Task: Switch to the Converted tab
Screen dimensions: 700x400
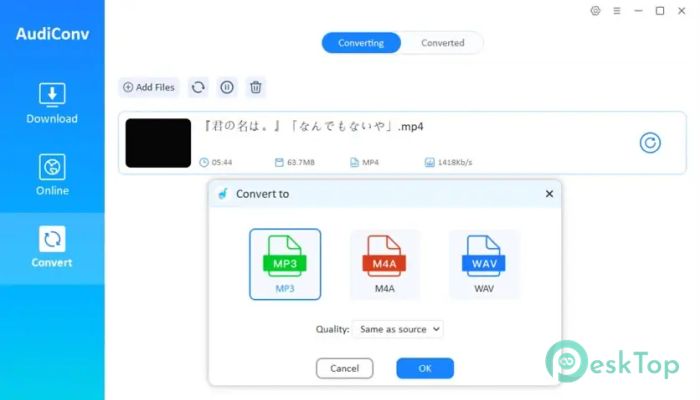Action: 442,43
